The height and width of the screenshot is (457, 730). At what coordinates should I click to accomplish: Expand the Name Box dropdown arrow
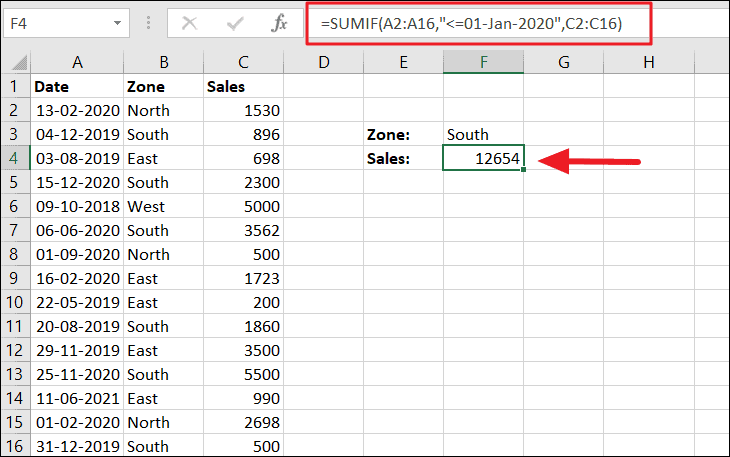[118, 22]
